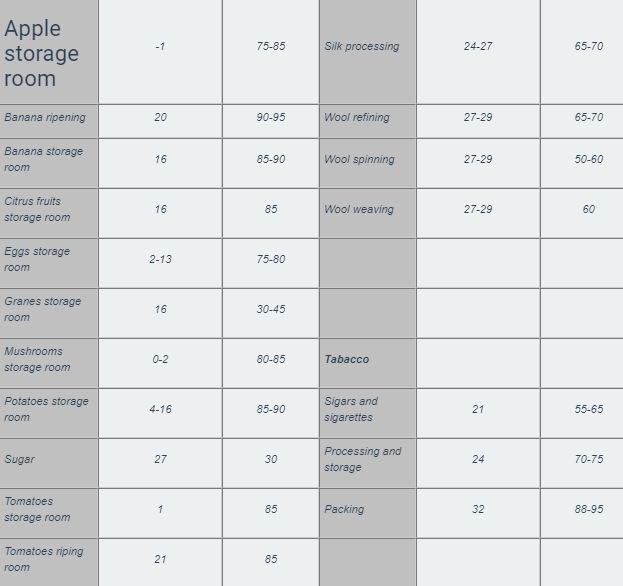Viewport: 623px width, 586px height.
Task: Select the Mushrooms storage room cell
Action: coord(48,363)
